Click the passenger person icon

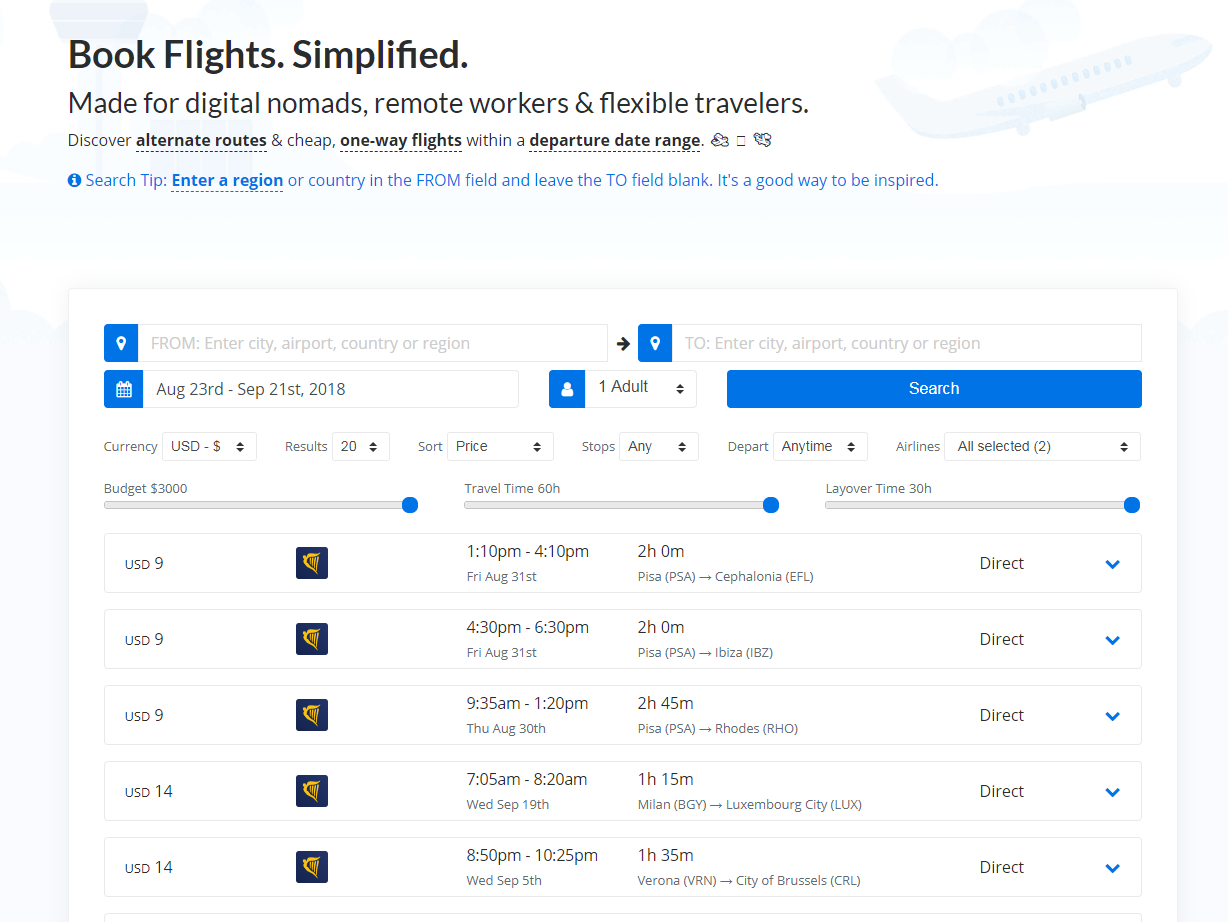567,389
